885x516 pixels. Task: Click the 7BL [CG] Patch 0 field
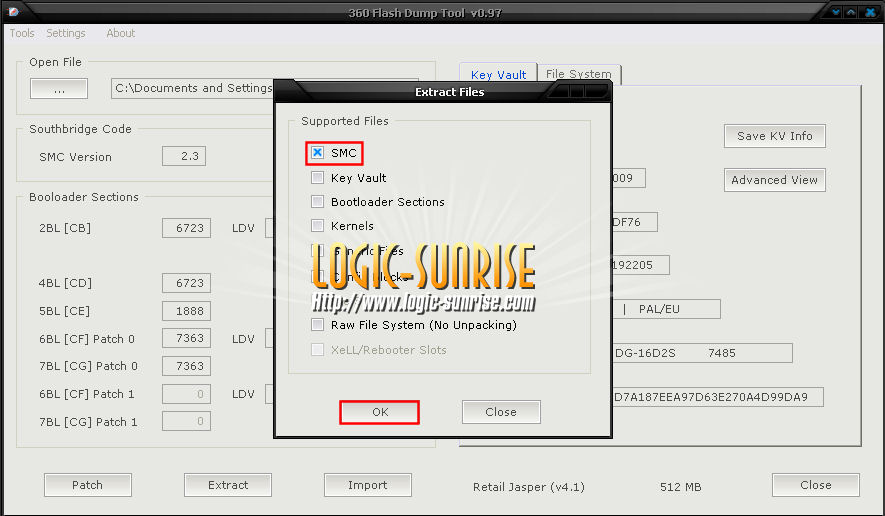[186, 366]
